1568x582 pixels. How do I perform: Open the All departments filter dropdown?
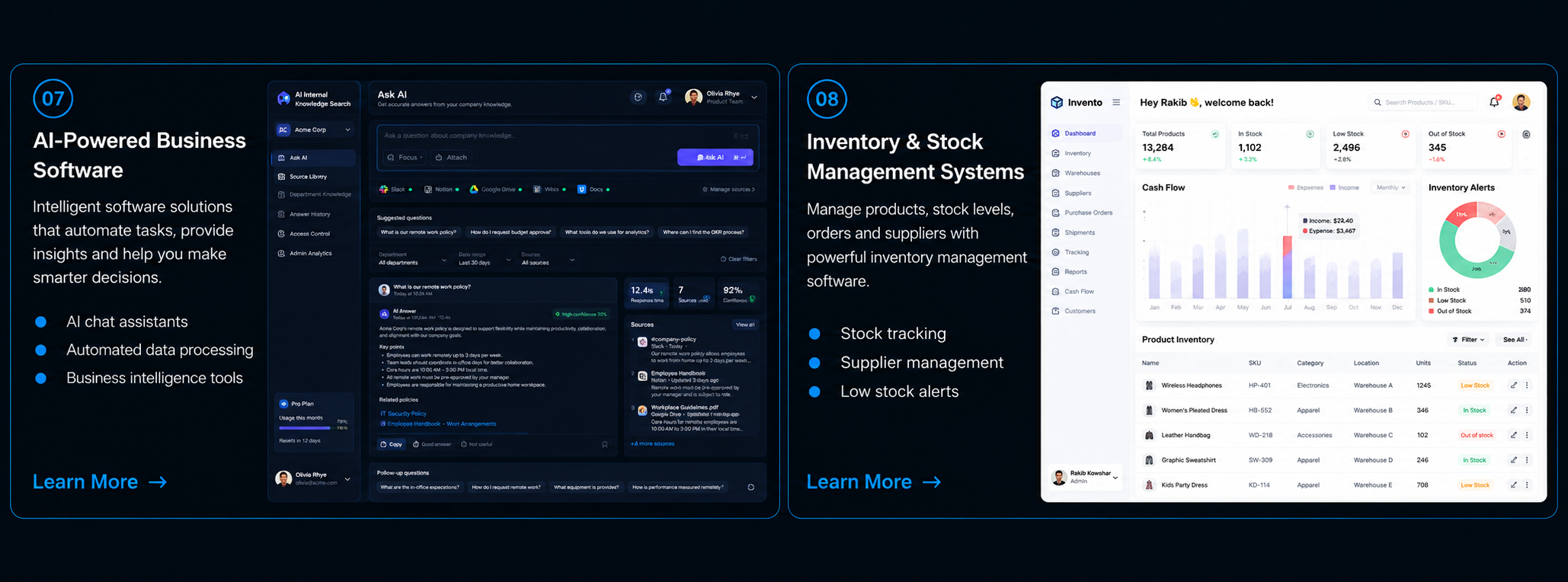tap(413, 259)
